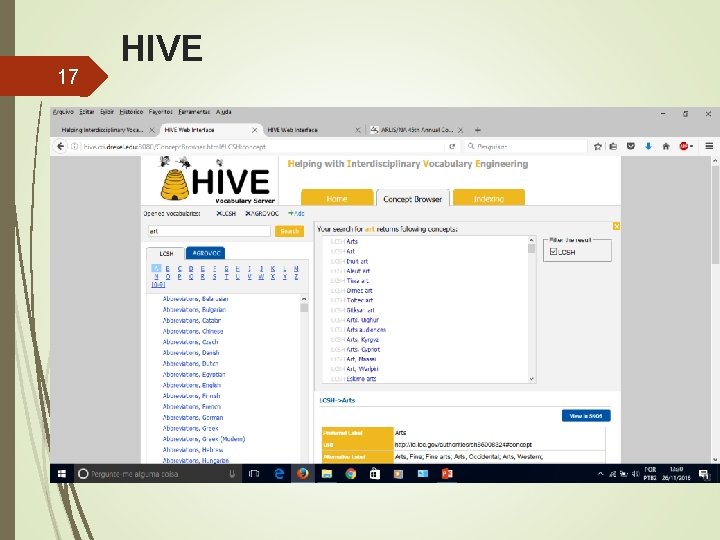Open the Windows Start menu
This screenshot has height=540, width=720.
pyautogui.click(x=62, y=474)
